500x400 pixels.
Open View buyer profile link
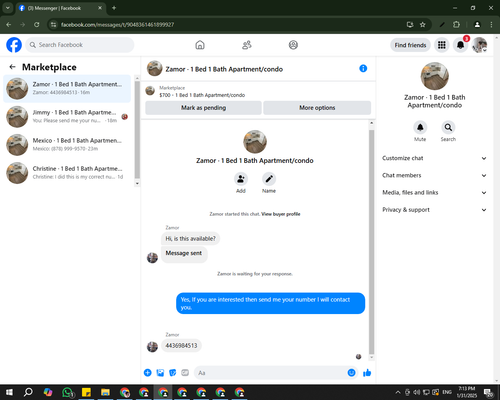point(281,214)
